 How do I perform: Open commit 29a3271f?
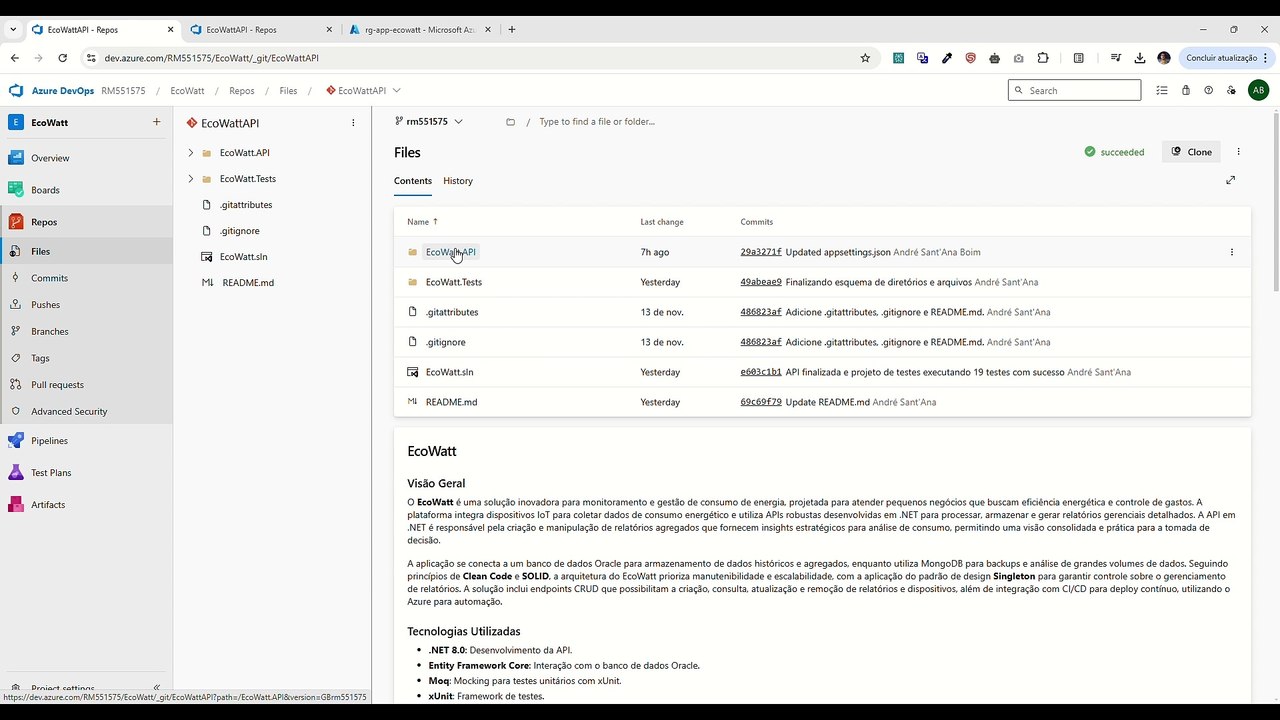click(x=761, y=252)
